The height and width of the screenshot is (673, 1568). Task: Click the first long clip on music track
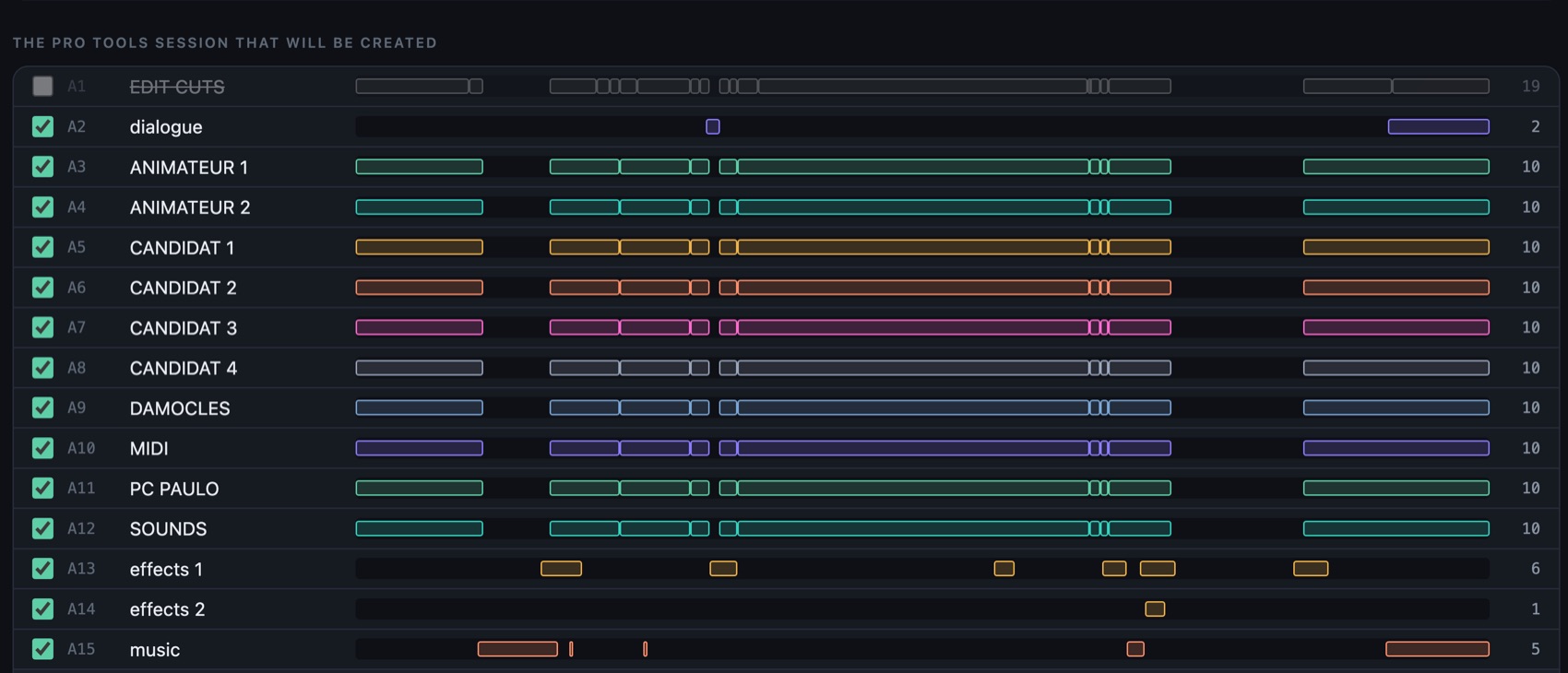click(x=517, y=649)
